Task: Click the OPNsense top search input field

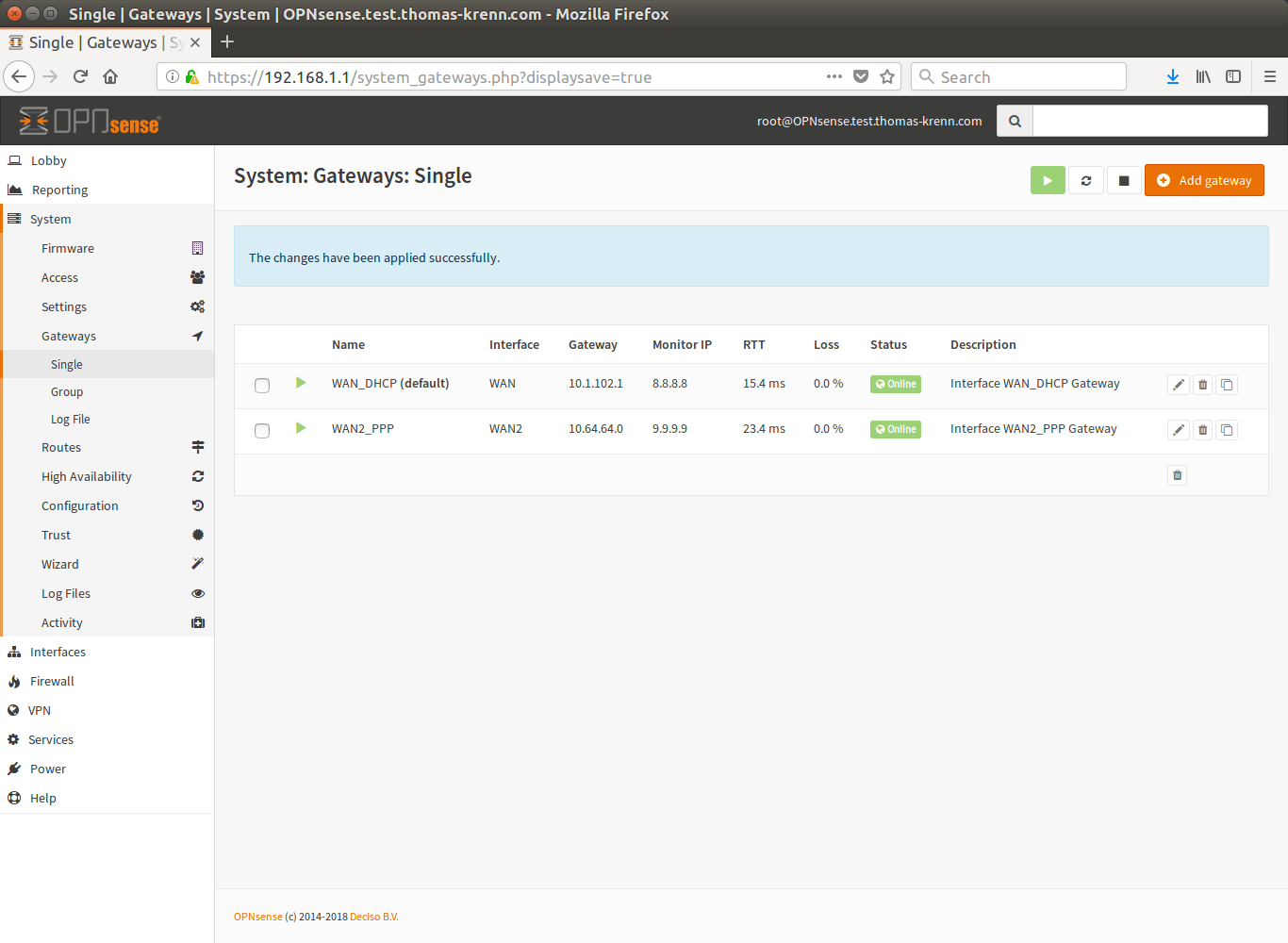Action: point(1149,121)
